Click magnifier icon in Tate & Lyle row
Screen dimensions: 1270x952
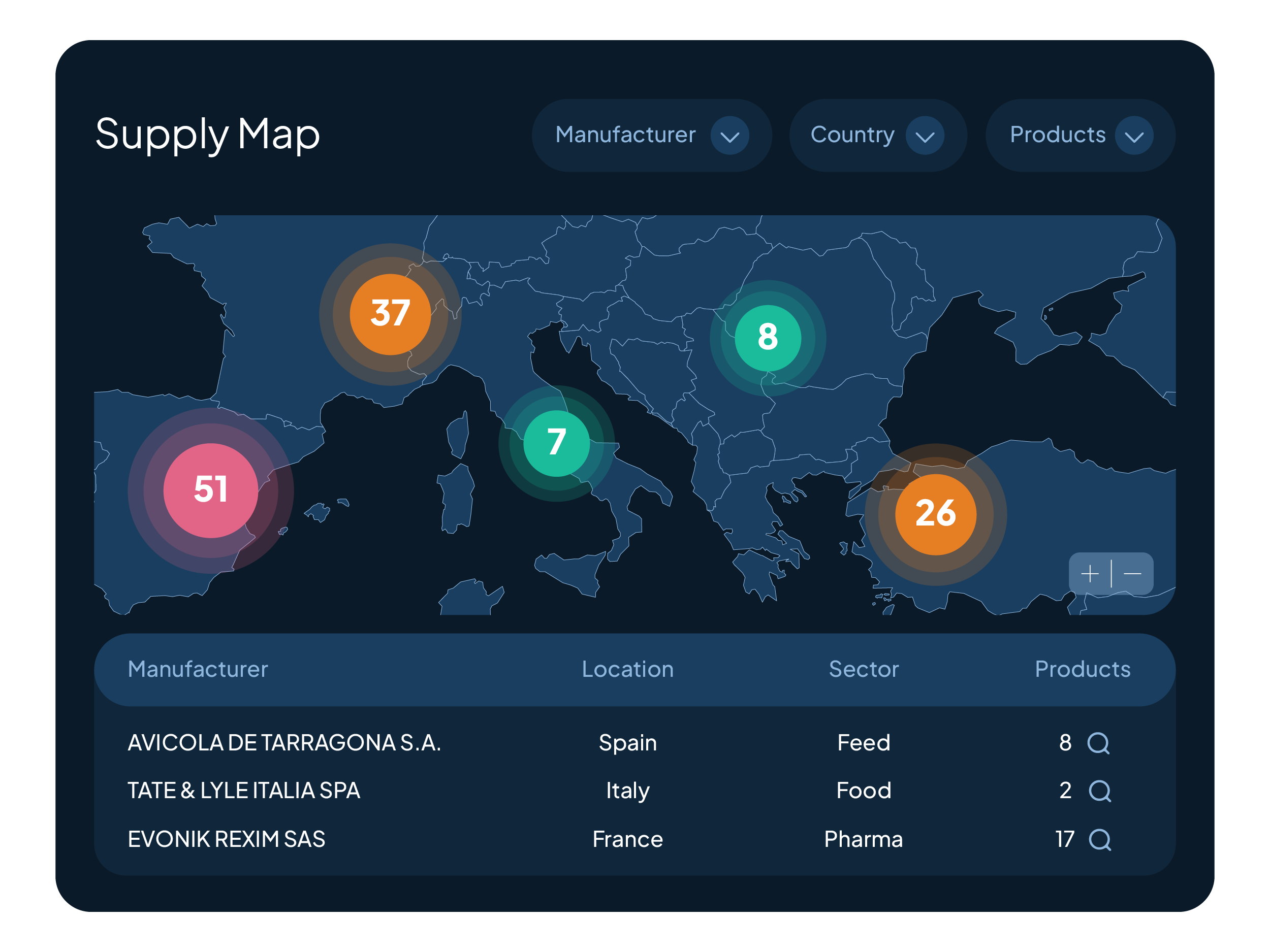pyautogui.click(x=1099, y=791)
